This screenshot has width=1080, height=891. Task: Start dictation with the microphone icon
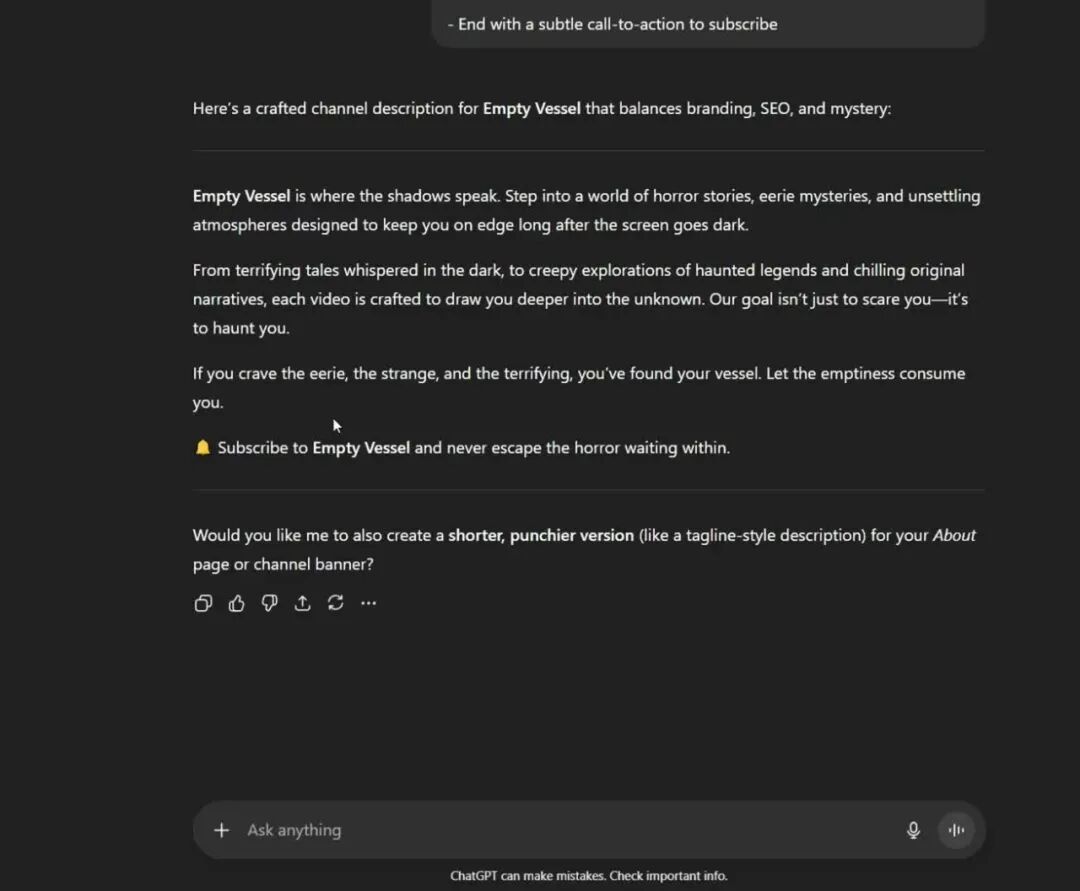tap(913, 830)
